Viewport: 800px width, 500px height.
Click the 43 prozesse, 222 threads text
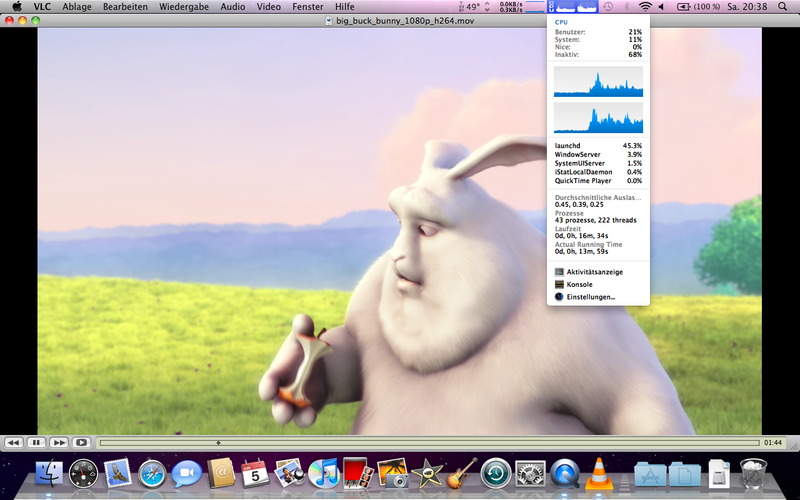[595, 220]
